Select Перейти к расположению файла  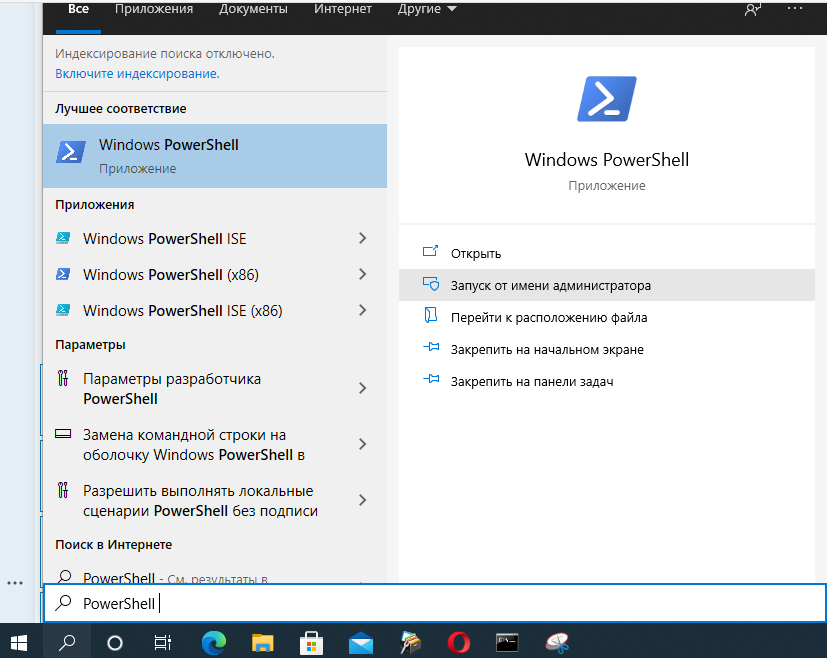pyautogui.click(x=607, y=317)
